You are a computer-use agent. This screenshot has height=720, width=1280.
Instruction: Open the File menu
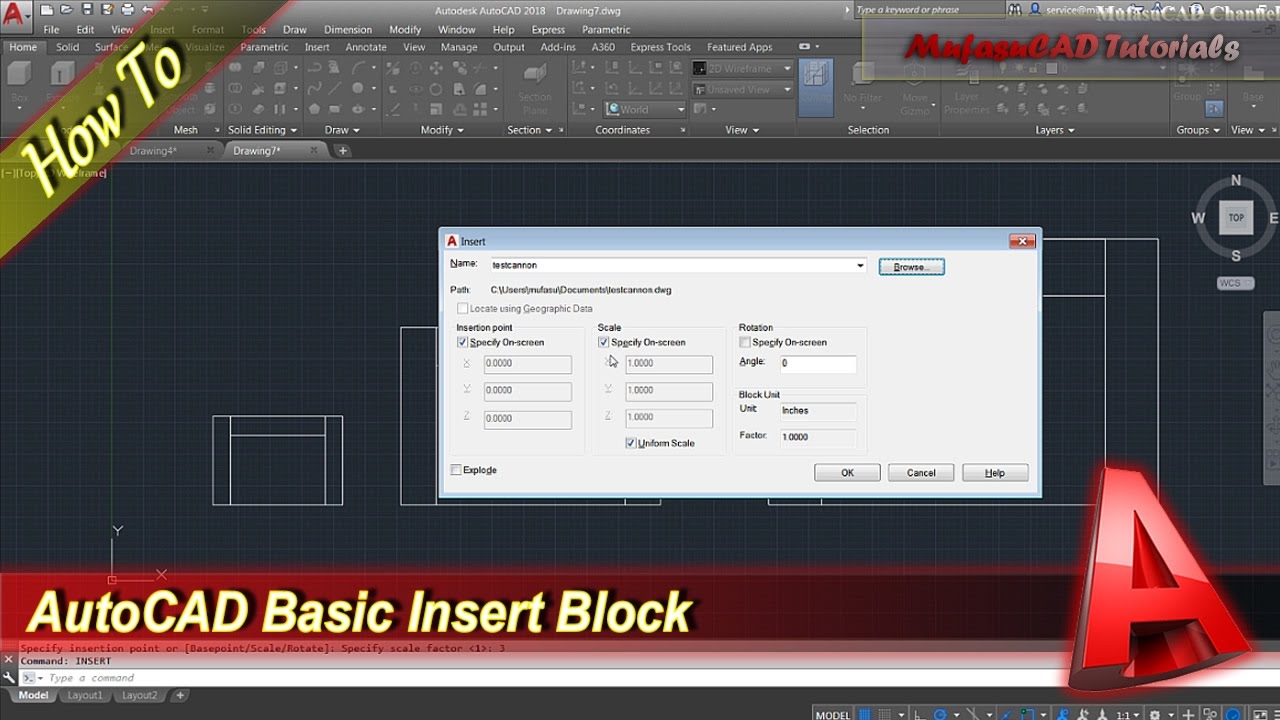tap(51, 30)
